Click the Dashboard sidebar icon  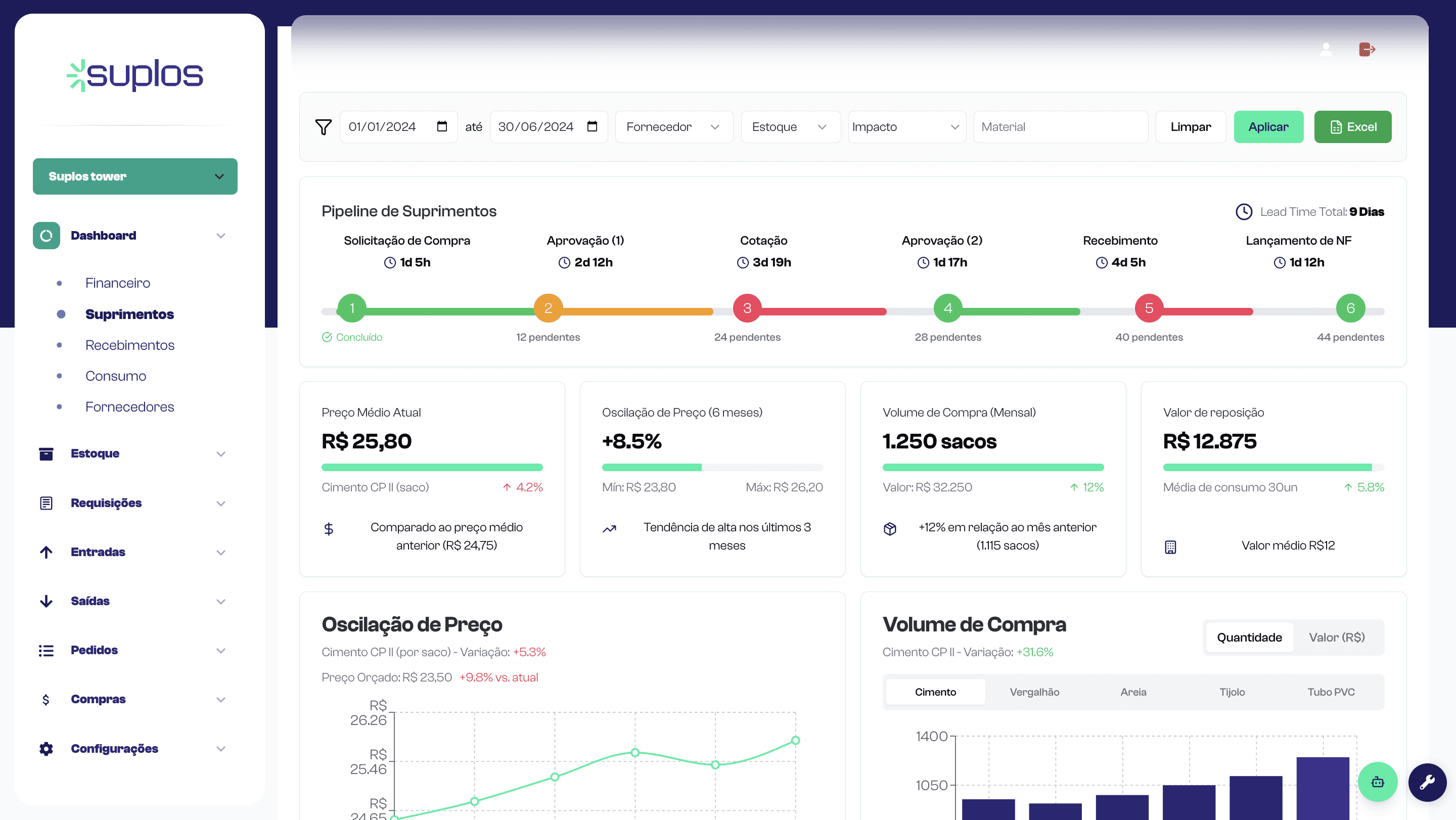[47, 236]
